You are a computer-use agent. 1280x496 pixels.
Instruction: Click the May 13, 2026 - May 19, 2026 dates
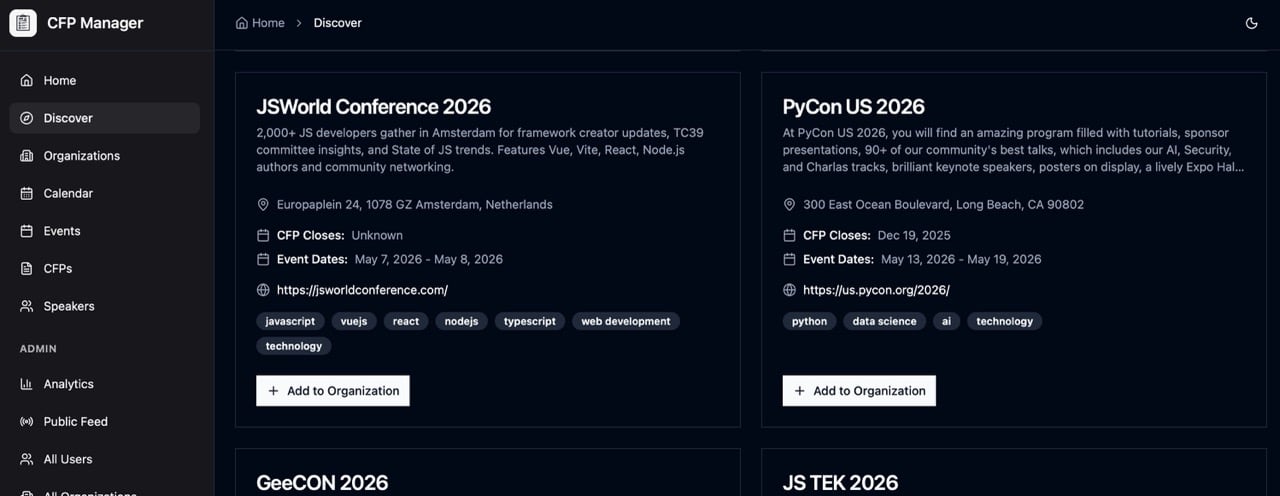(961, 259)
